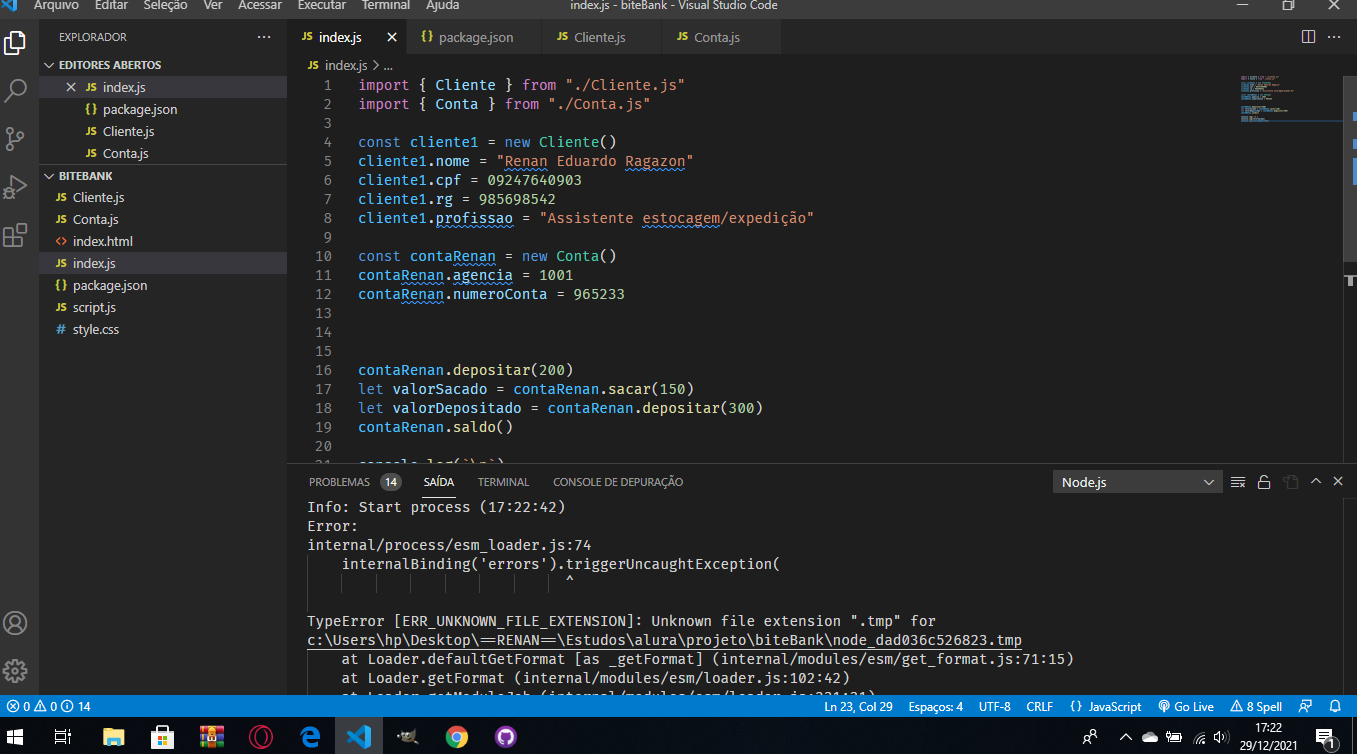This screenshot has width=1357, height=754.
Task: Click errors and warnings status bar counter
Action: pyautogui.click(x=48, y=706)
